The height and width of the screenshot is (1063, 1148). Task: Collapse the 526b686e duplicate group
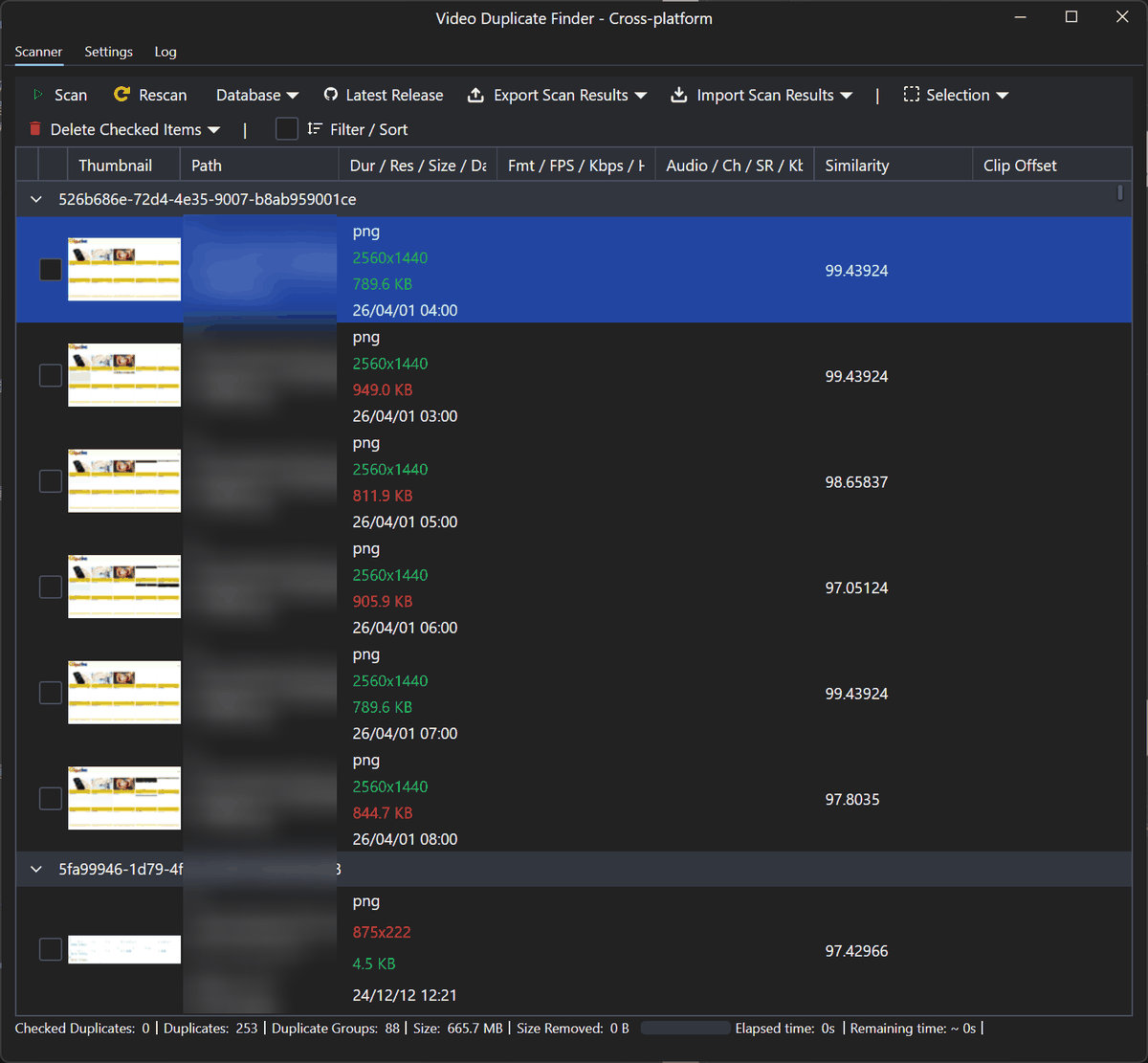36,200
